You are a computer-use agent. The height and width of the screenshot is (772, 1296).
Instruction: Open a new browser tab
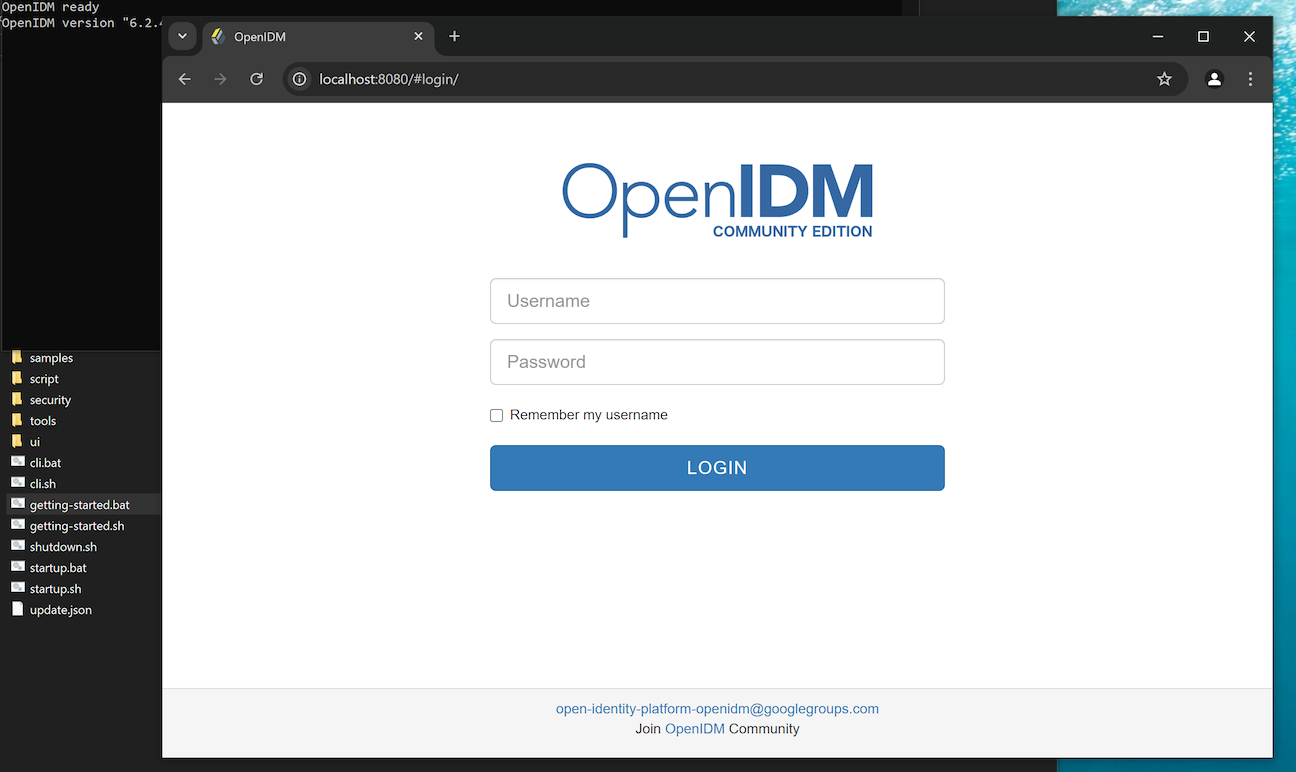(454, 37)
